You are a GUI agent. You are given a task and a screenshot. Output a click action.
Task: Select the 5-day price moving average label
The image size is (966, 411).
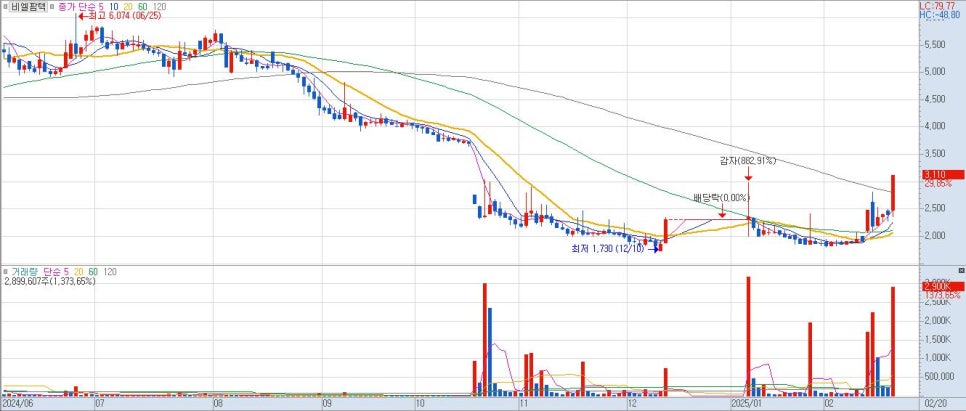[103, 7]
